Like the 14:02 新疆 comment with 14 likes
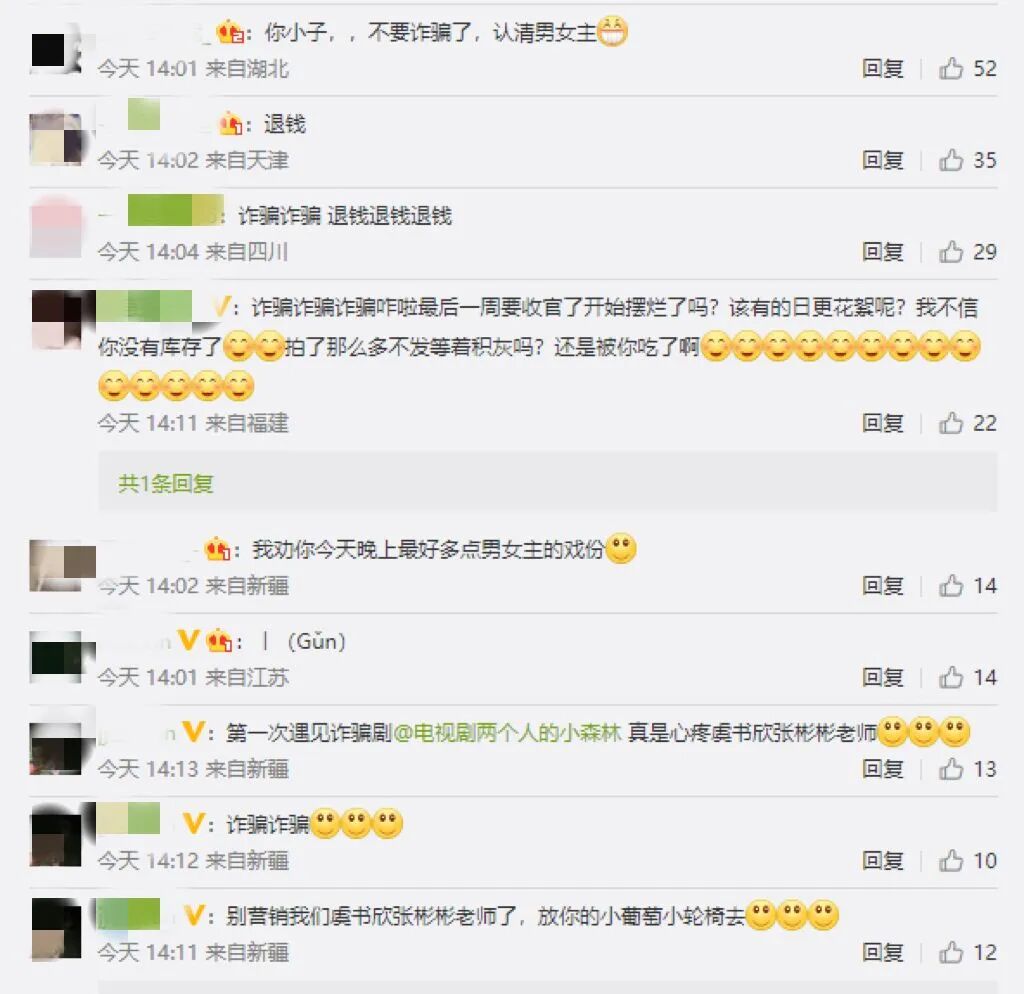Screen dimensions: 1024x994 967,586
